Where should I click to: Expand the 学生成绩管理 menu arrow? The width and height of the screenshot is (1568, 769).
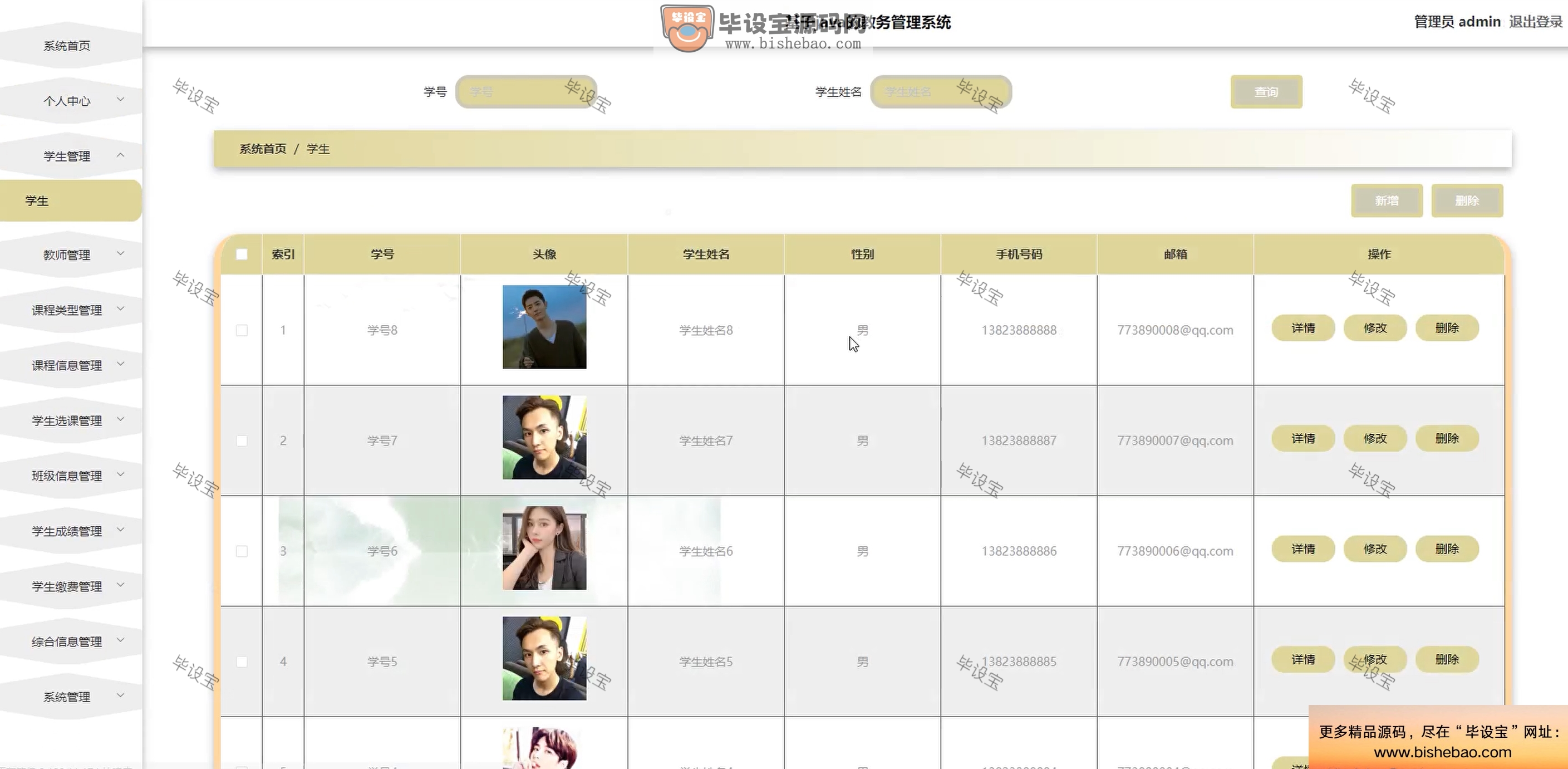[121, 530]
